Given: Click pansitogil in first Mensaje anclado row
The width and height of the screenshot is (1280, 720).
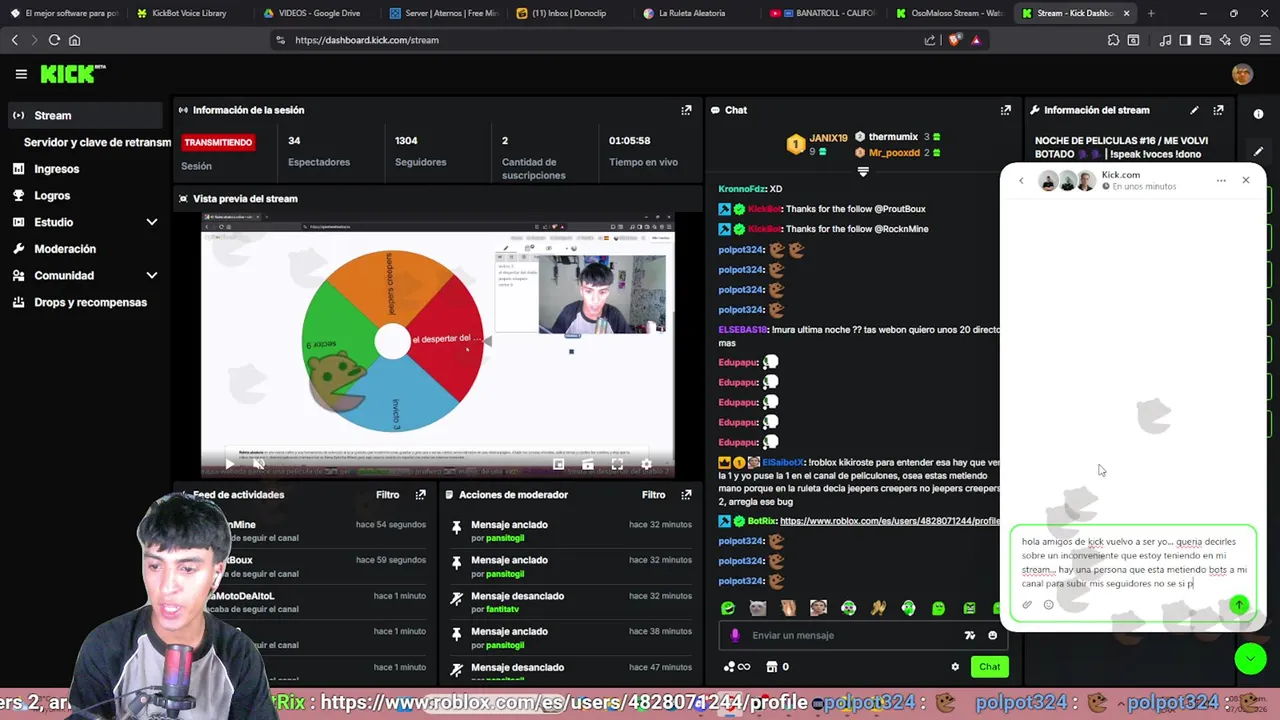Looking at the screenshot, I should point(503,538).
